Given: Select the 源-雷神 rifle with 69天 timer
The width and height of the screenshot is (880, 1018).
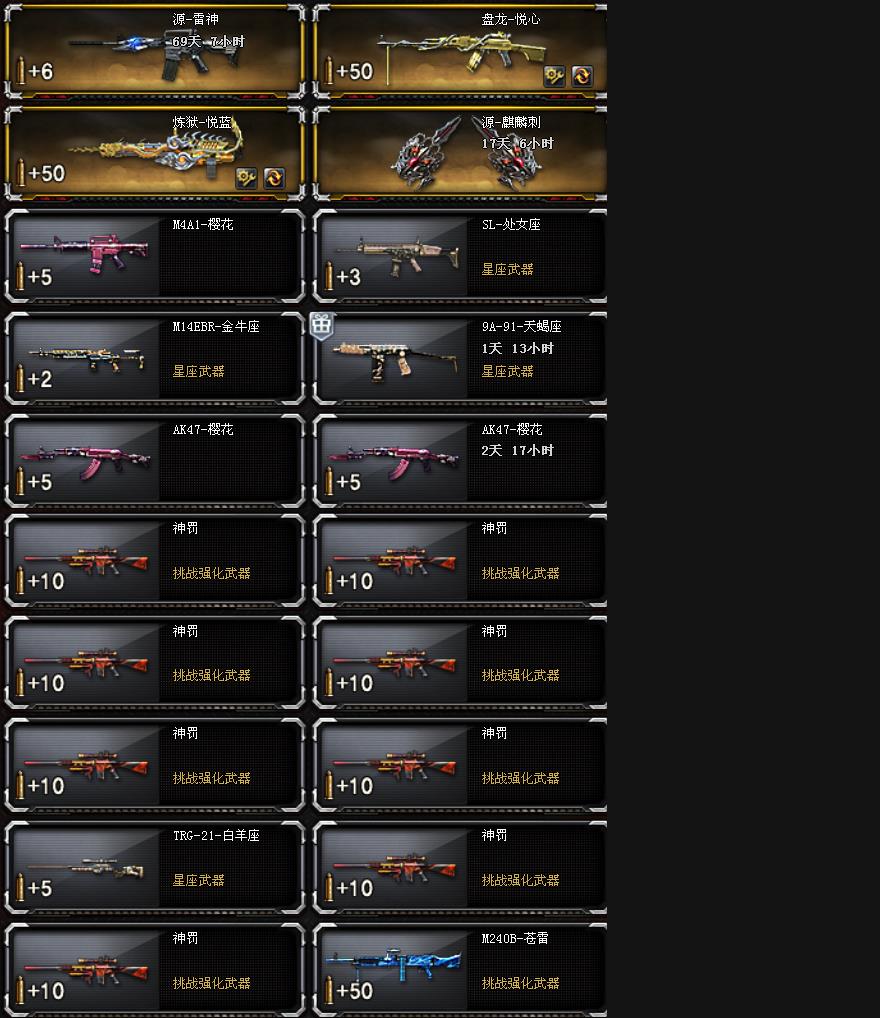Looking at the screenshot, I should (155, 51).
